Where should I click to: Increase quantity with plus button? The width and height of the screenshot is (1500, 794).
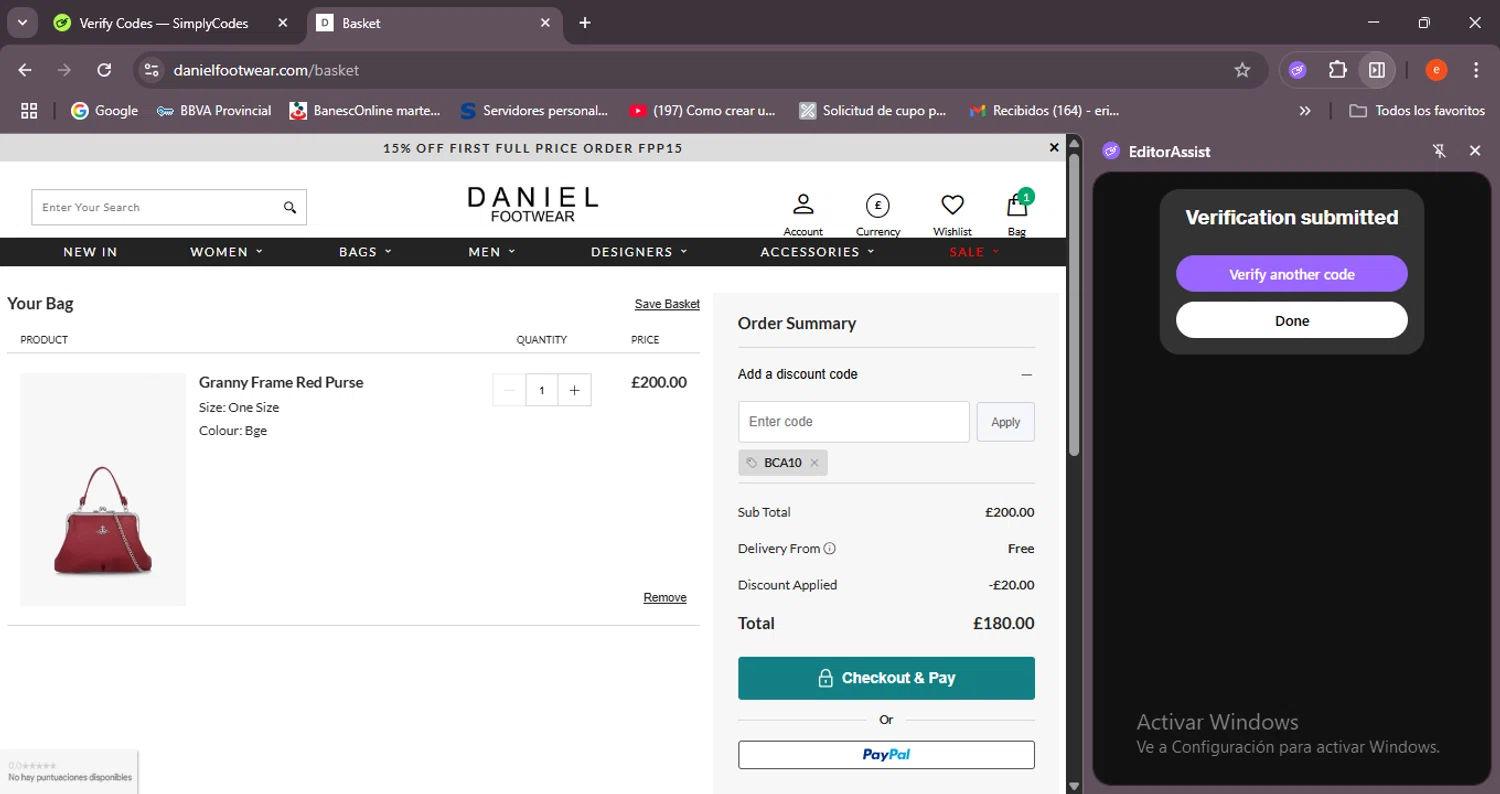click(574, 390)
